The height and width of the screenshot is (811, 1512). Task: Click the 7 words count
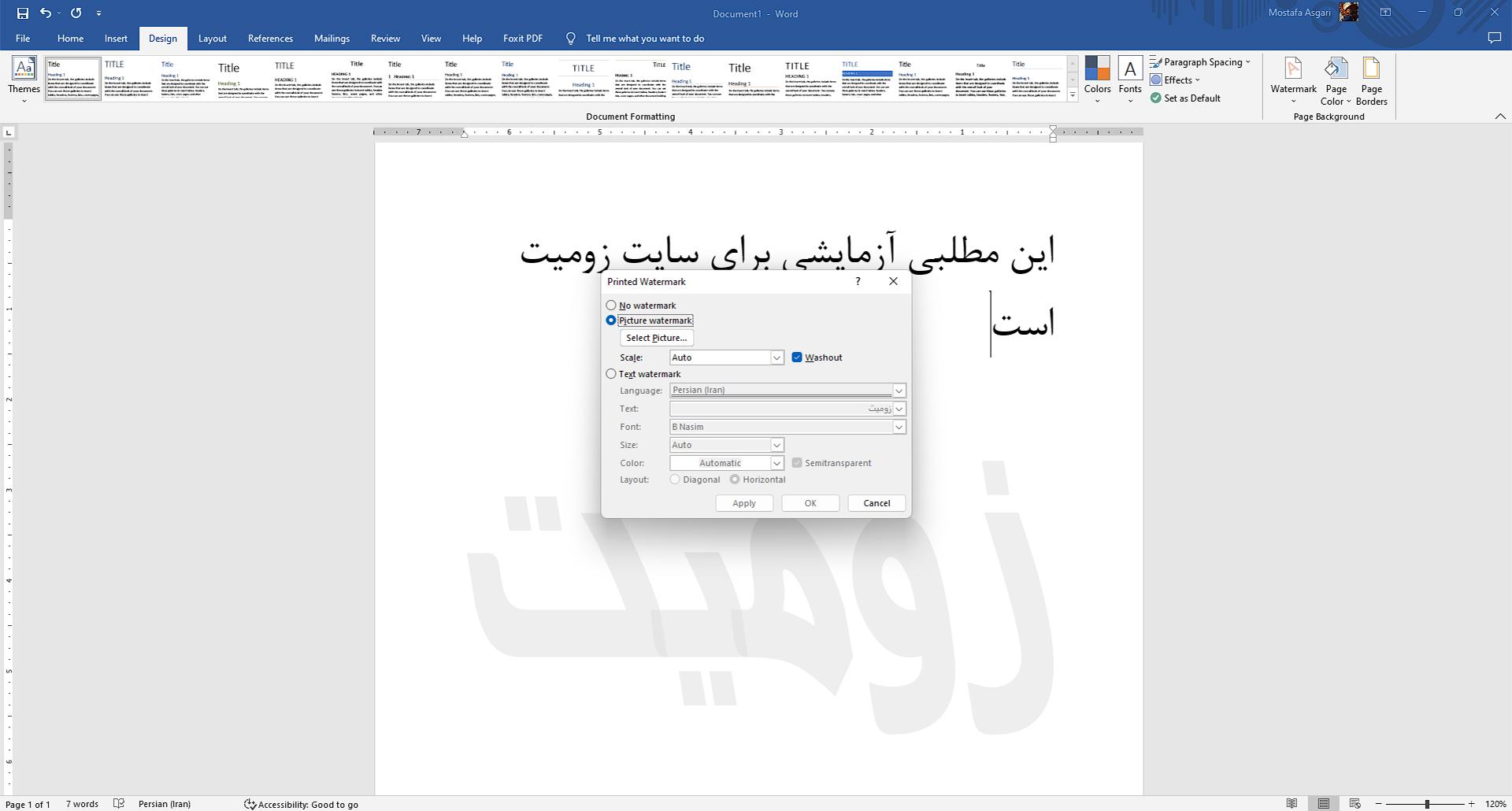pyautogui.click(x=82, y=804)
